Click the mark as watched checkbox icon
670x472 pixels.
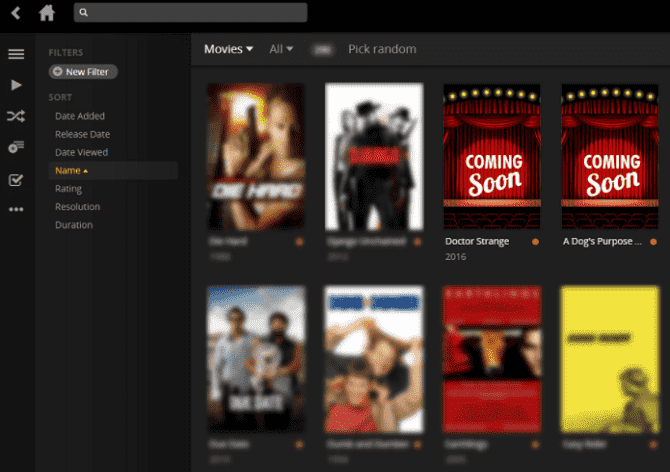tap(16, 180)
